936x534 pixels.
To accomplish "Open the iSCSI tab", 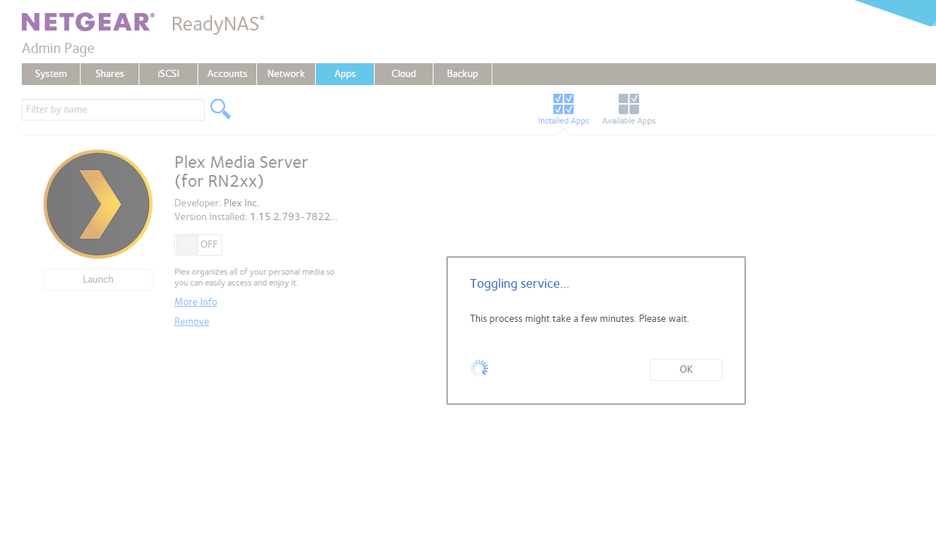I will [168, 74].
